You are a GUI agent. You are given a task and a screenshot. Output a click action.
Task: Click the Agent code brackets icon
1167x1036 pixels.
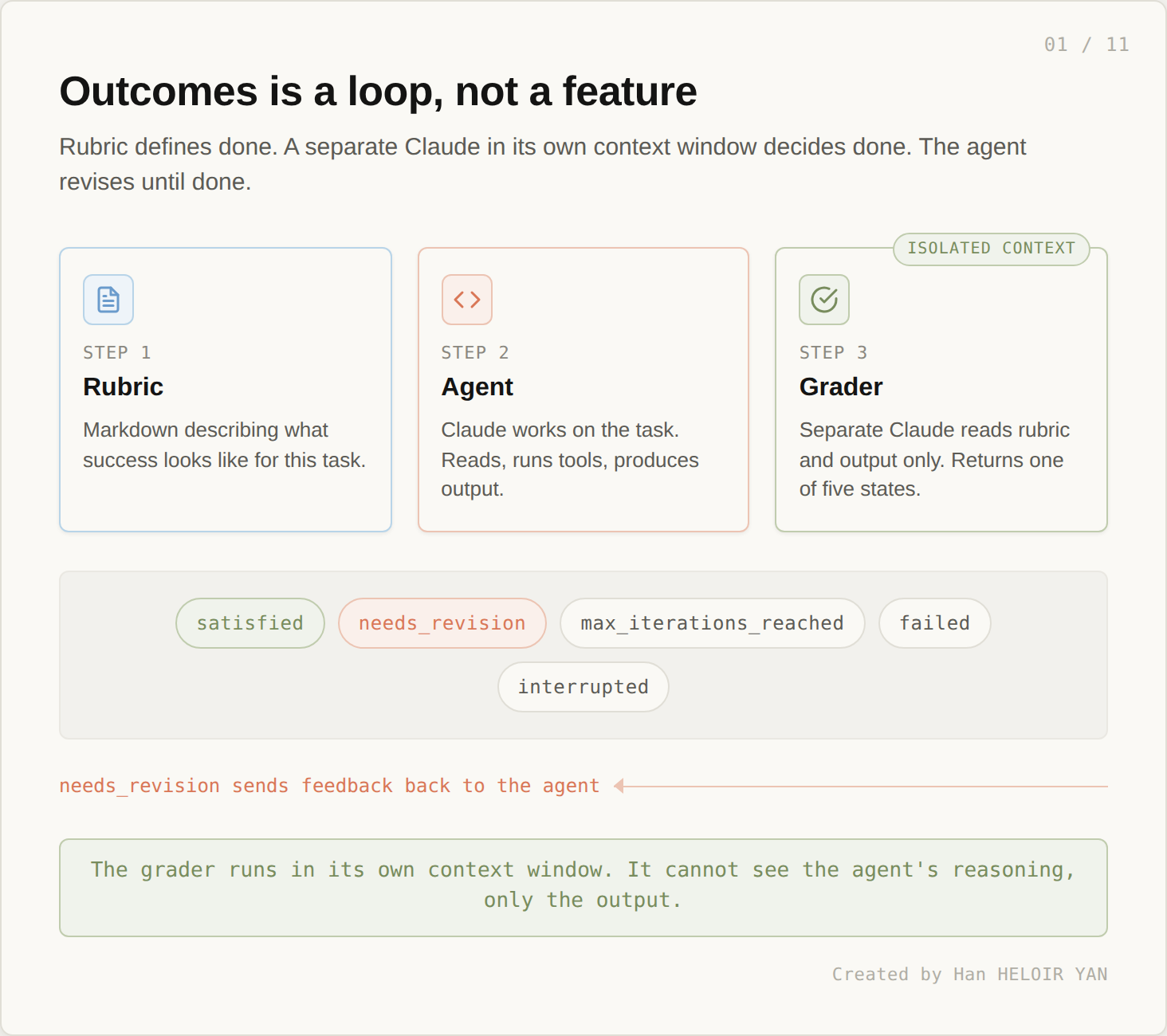point(467,300)
